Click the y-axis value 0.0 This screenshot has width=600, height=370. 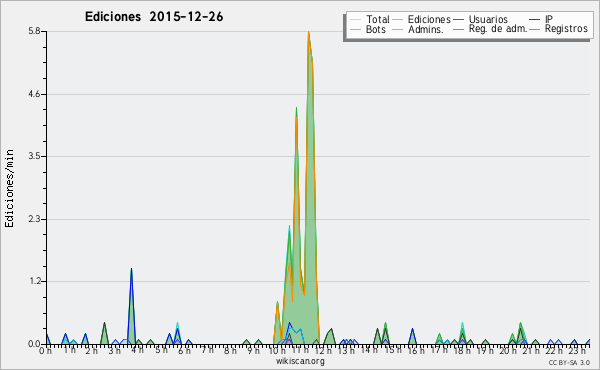point(34,344)
